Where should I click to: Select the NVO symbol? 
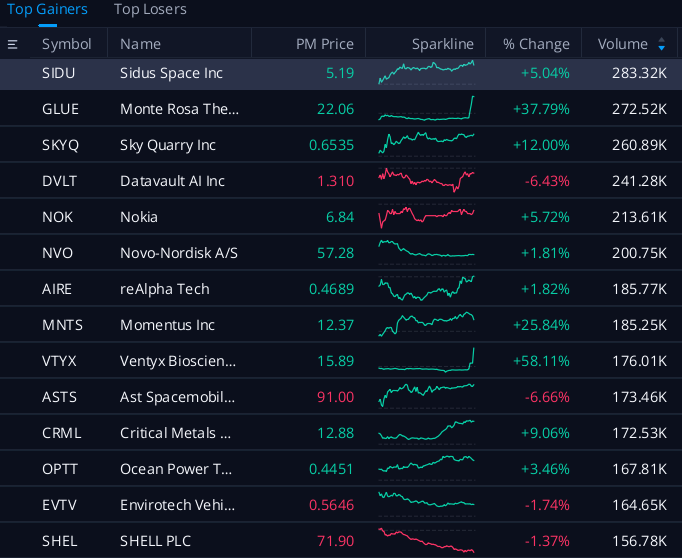(x=57, y=253)
